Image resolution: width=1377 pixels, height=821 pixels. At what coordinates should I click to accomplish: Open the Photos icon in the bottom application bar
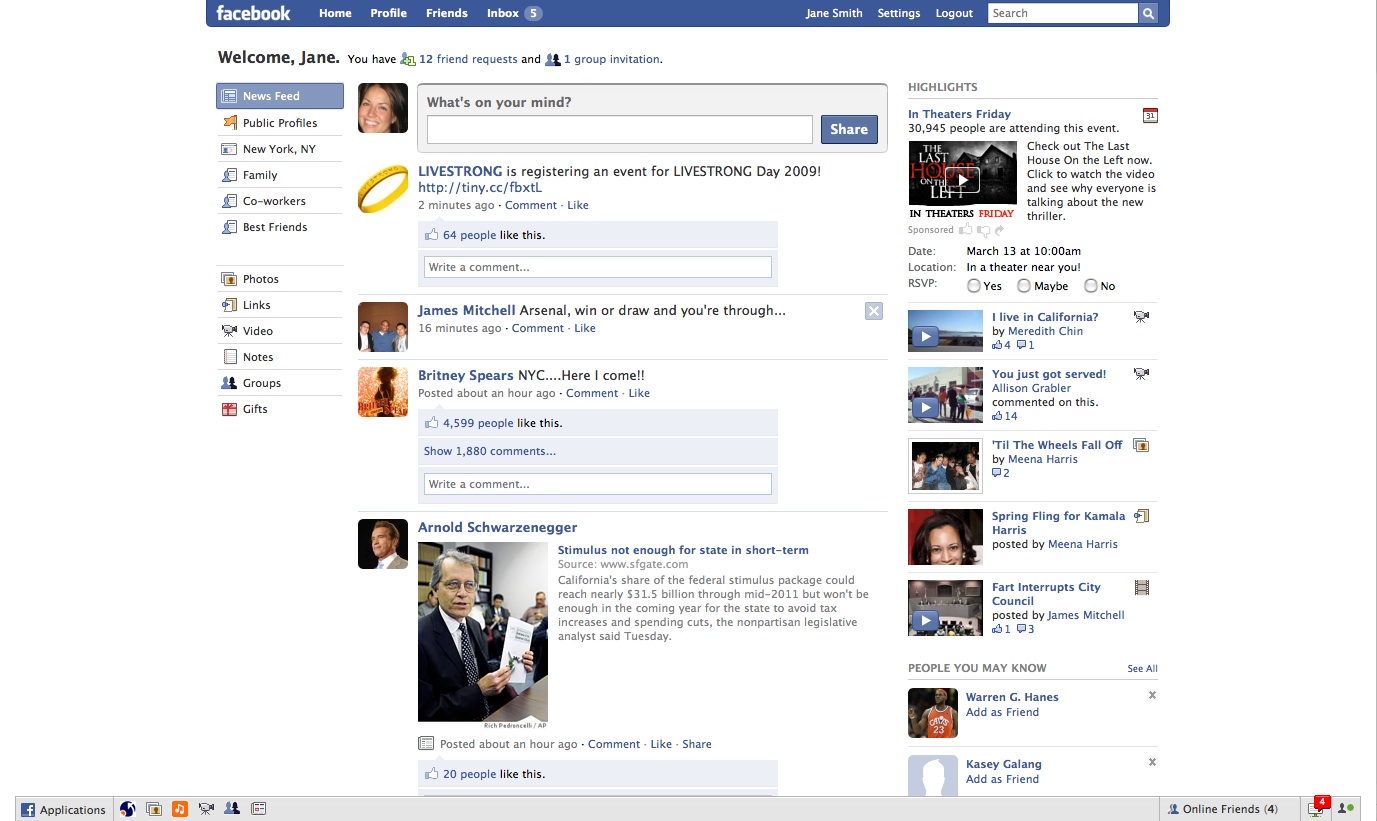pyautogui.click(x=154, y=808)
